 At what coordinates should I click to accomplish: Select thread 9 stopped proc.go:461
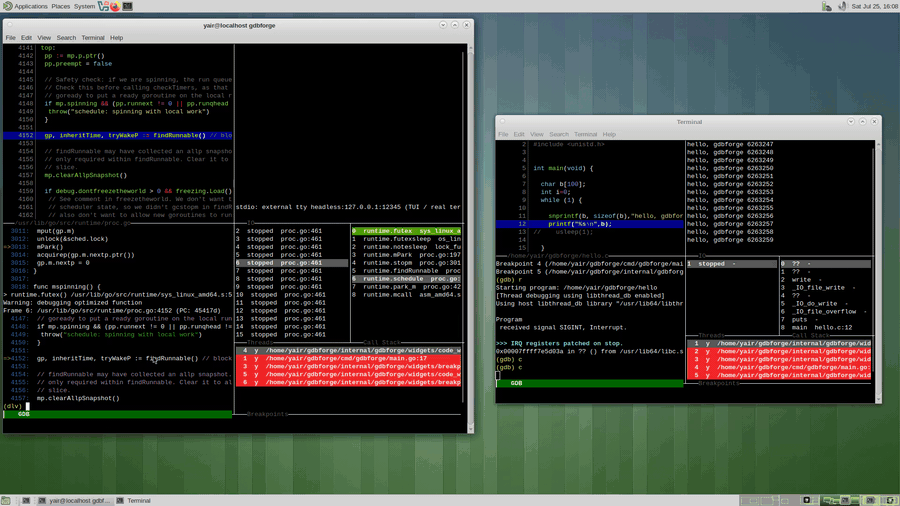[x=291, y=287]
